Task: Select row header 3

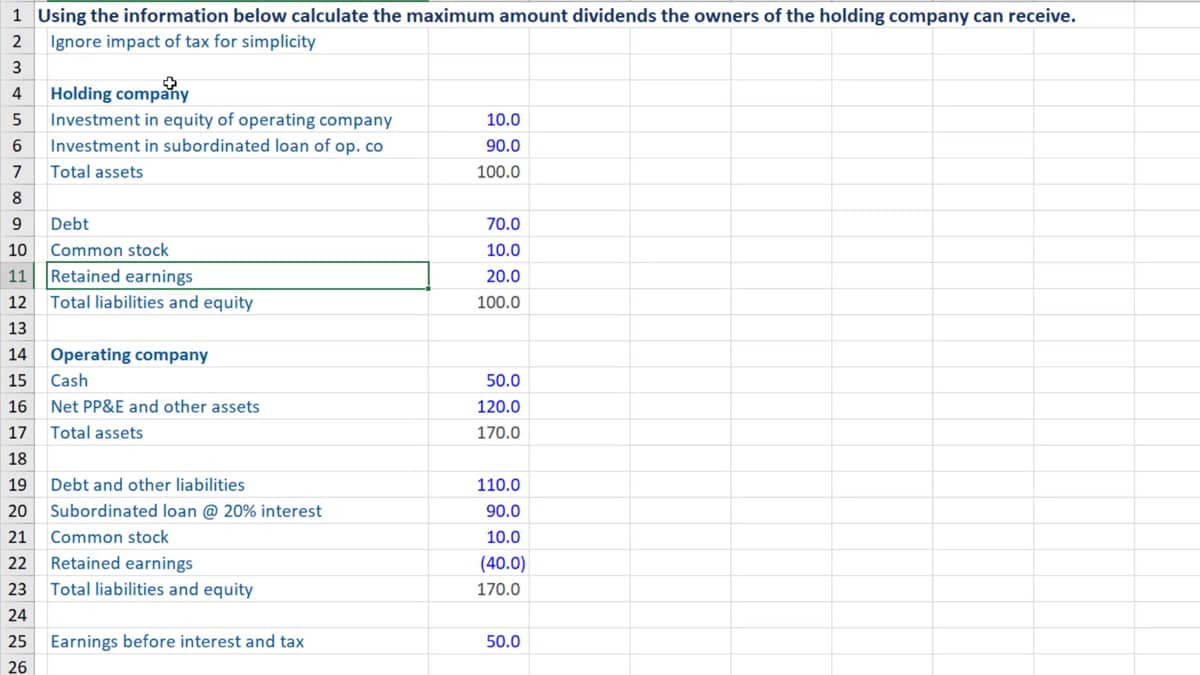Action: point(16,68)
